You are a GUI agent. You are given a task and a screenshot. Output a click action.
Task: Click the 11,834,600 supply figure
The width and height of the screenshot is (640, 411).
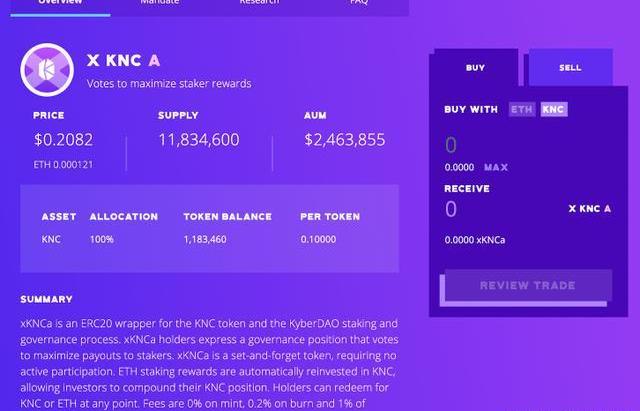(x=198, y=140)
